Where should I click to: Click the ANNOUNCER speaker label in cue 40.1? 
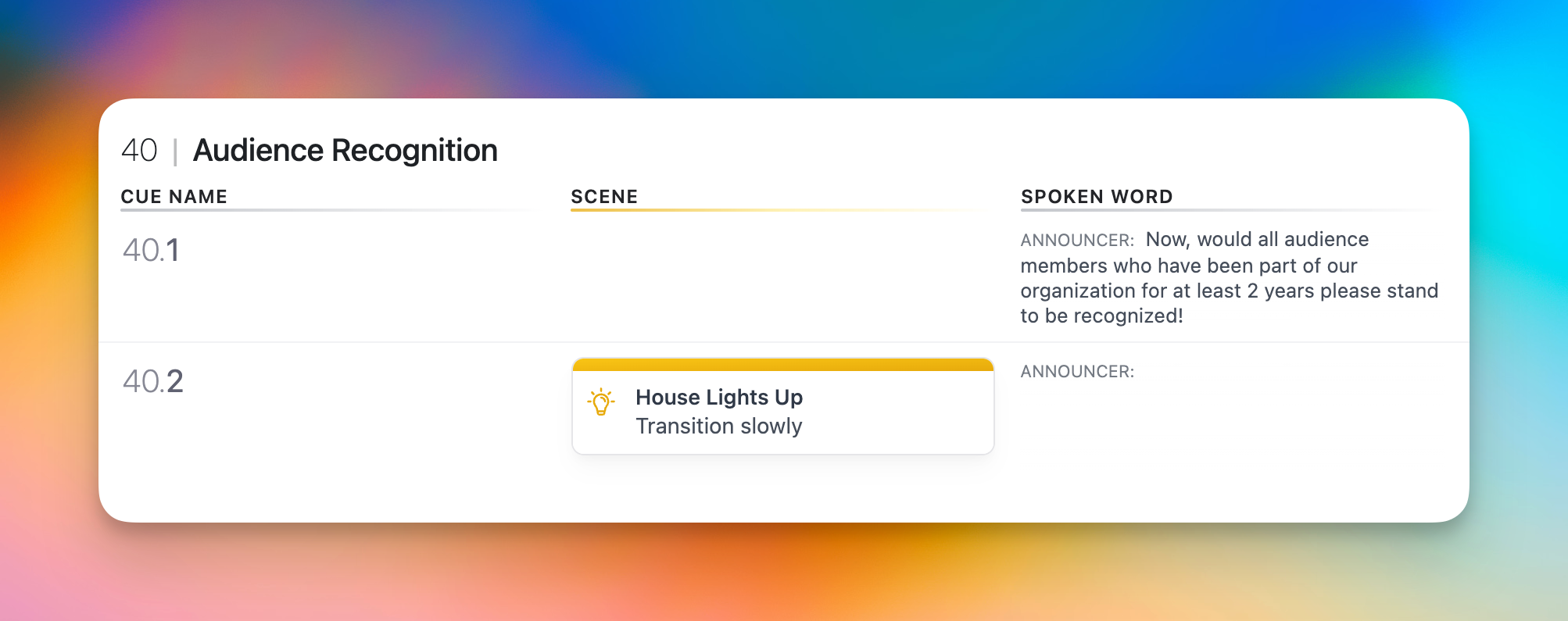pos(1076,241)
